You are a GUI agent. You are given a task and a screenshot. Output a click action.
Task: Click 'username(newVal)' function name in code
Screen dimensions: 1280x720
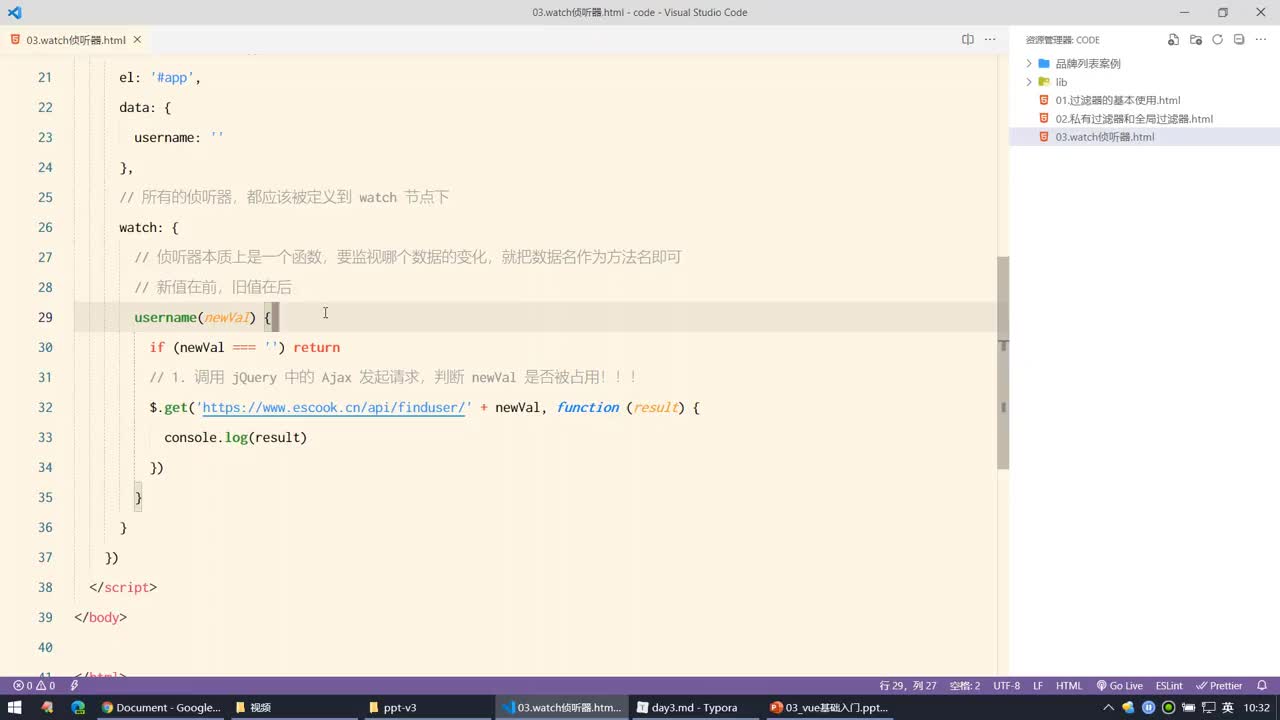pyautogui.click(x=165, y=317)
